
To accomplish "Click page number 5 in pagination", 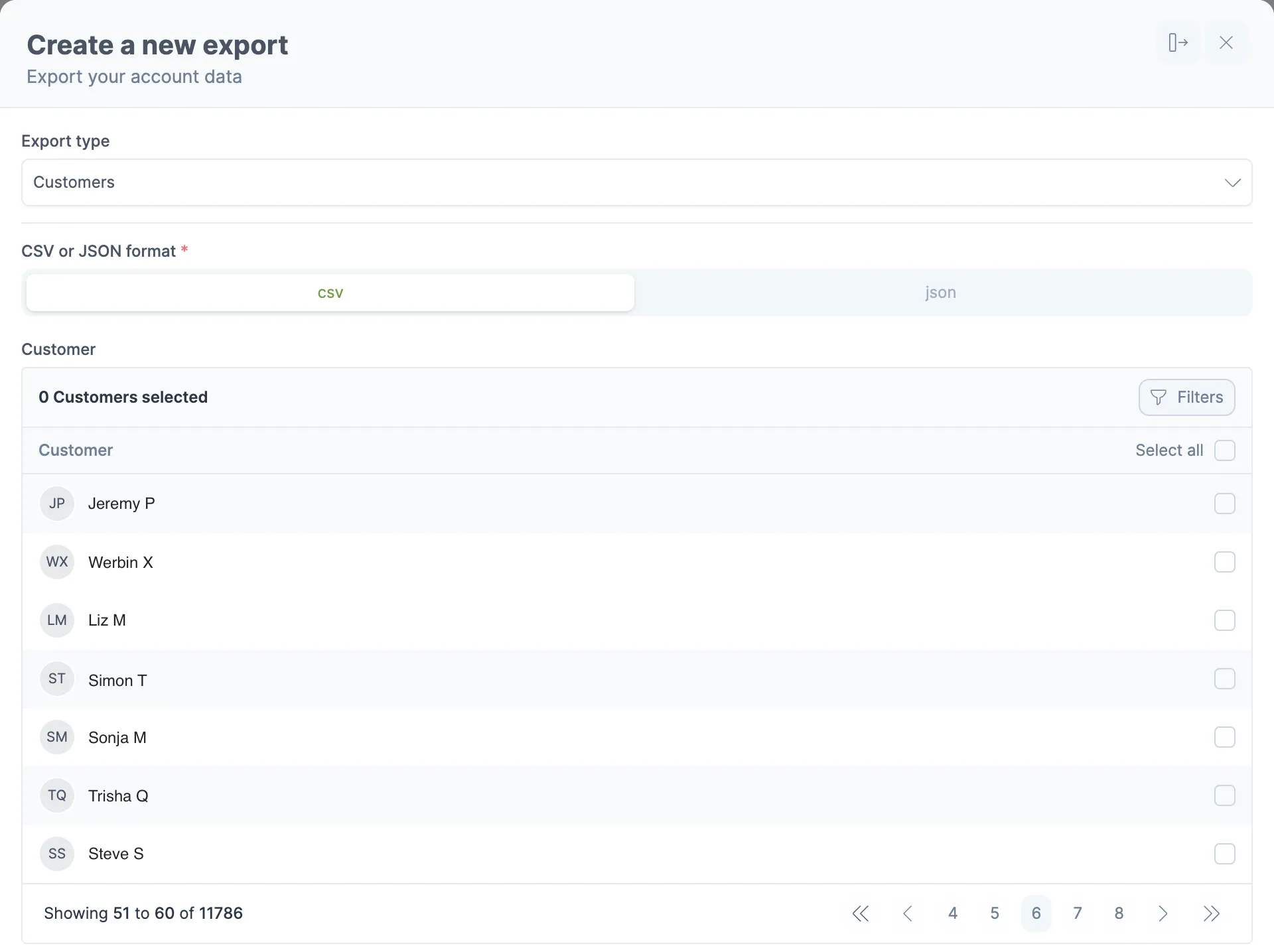I will tap(994, 913).
